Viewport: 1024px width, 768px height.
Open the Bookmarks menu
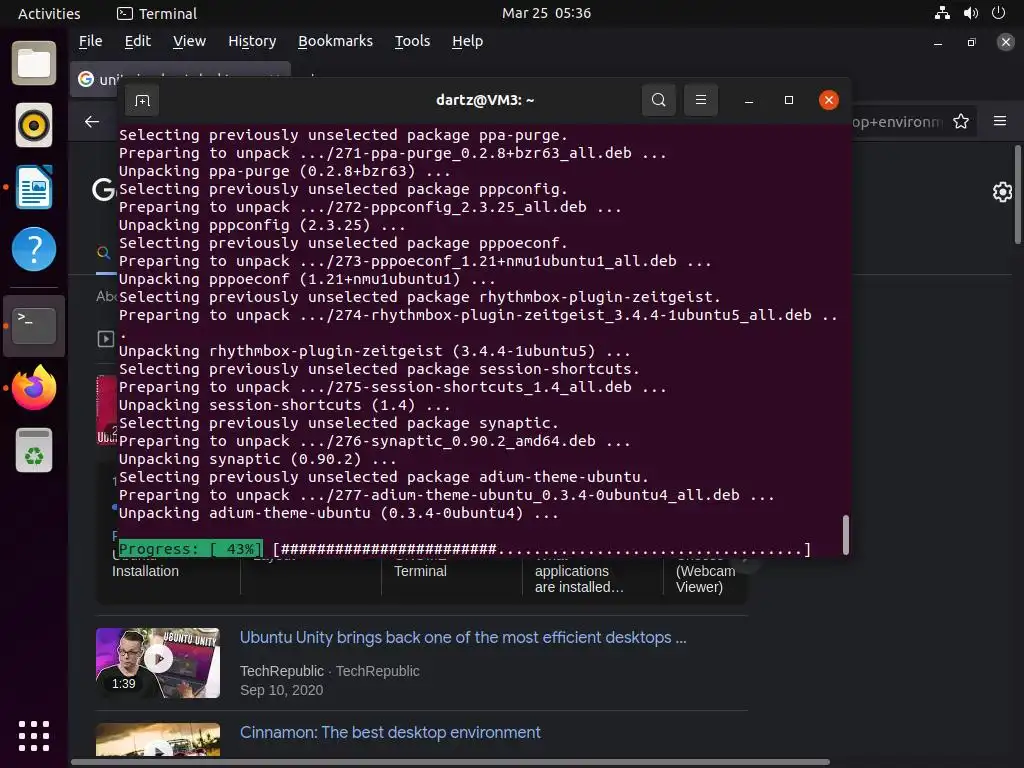(335, 41)
